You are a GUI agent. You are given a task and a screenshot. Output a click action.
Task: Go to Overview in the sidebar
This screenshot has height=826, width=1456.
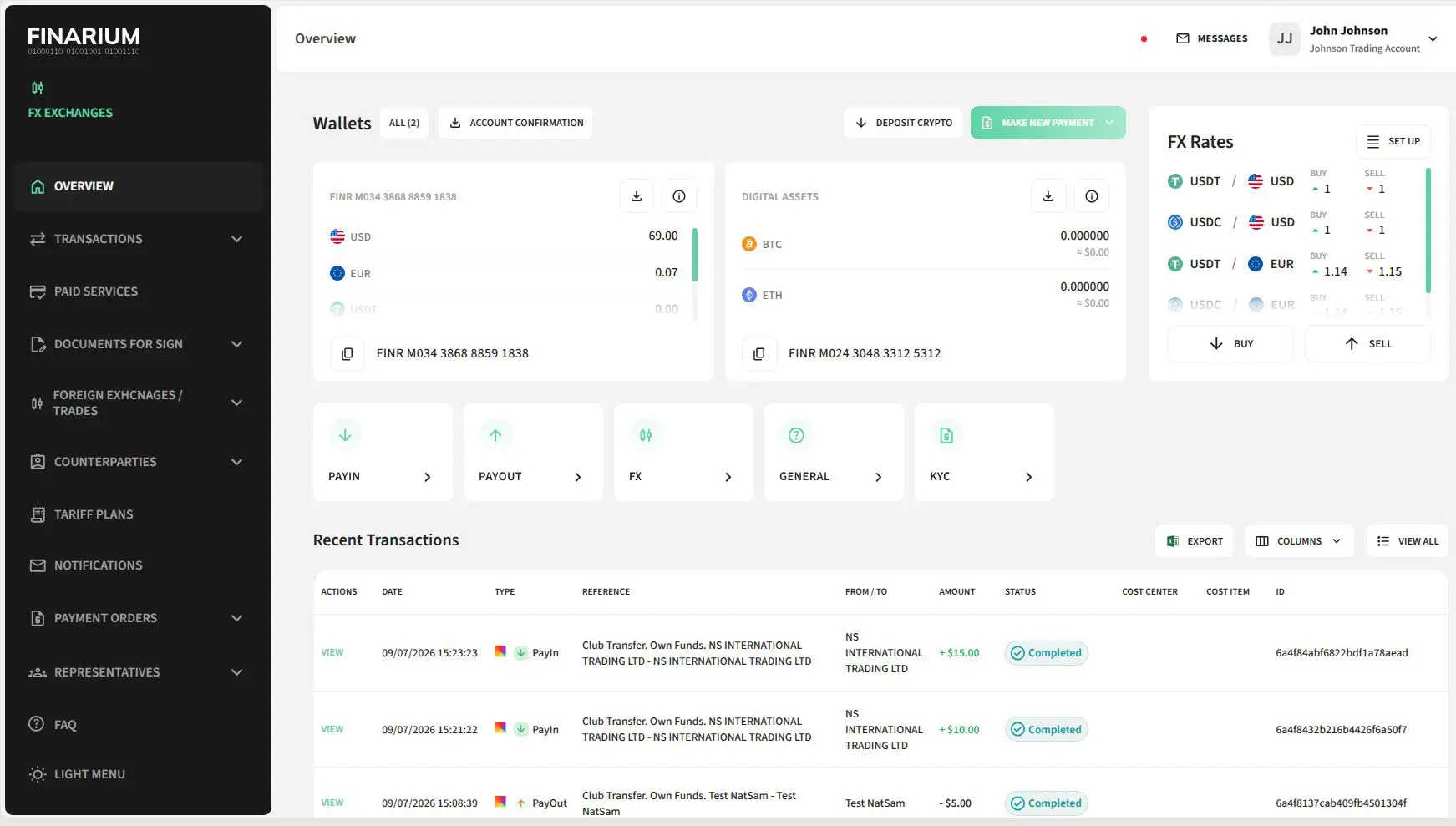(x=138, y=186)
